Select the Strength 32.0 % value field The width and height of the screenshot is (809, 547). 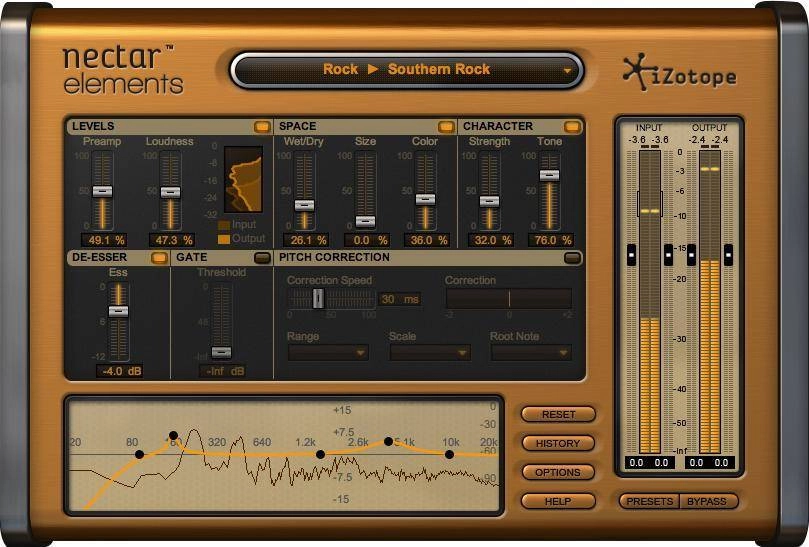[x=491, y=240]
